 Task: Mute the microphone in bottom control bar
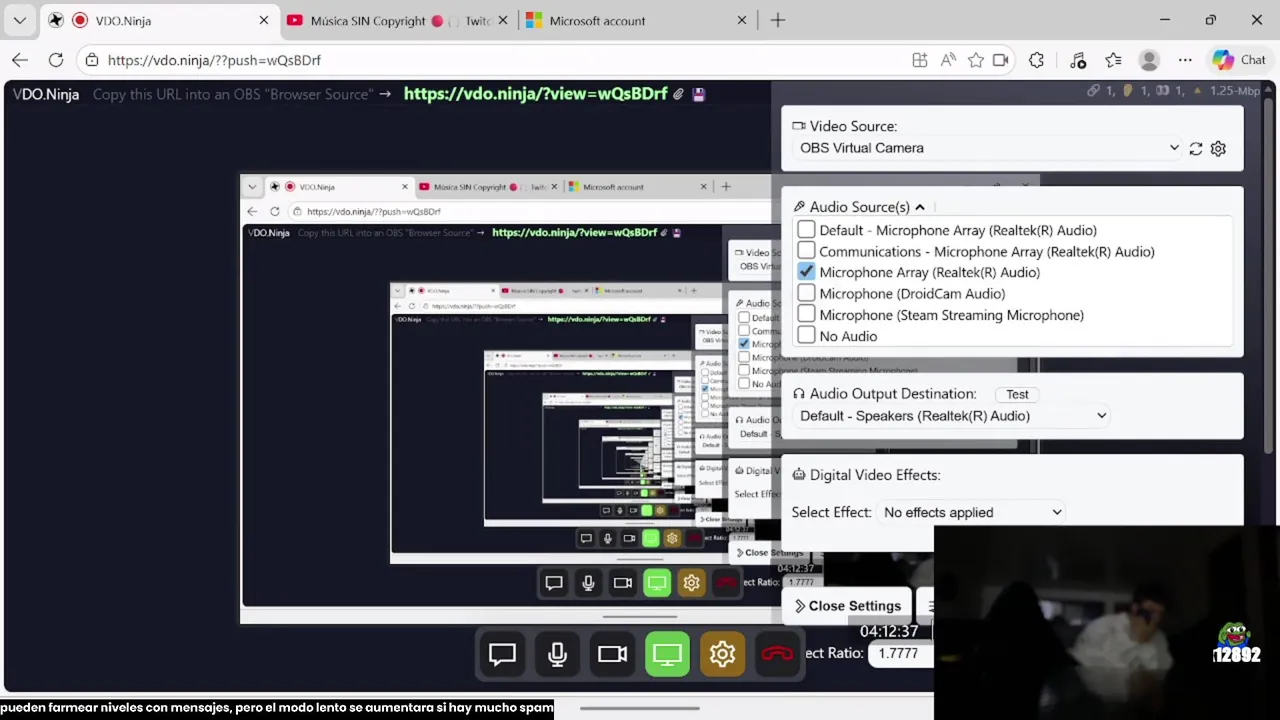point(557,654)
